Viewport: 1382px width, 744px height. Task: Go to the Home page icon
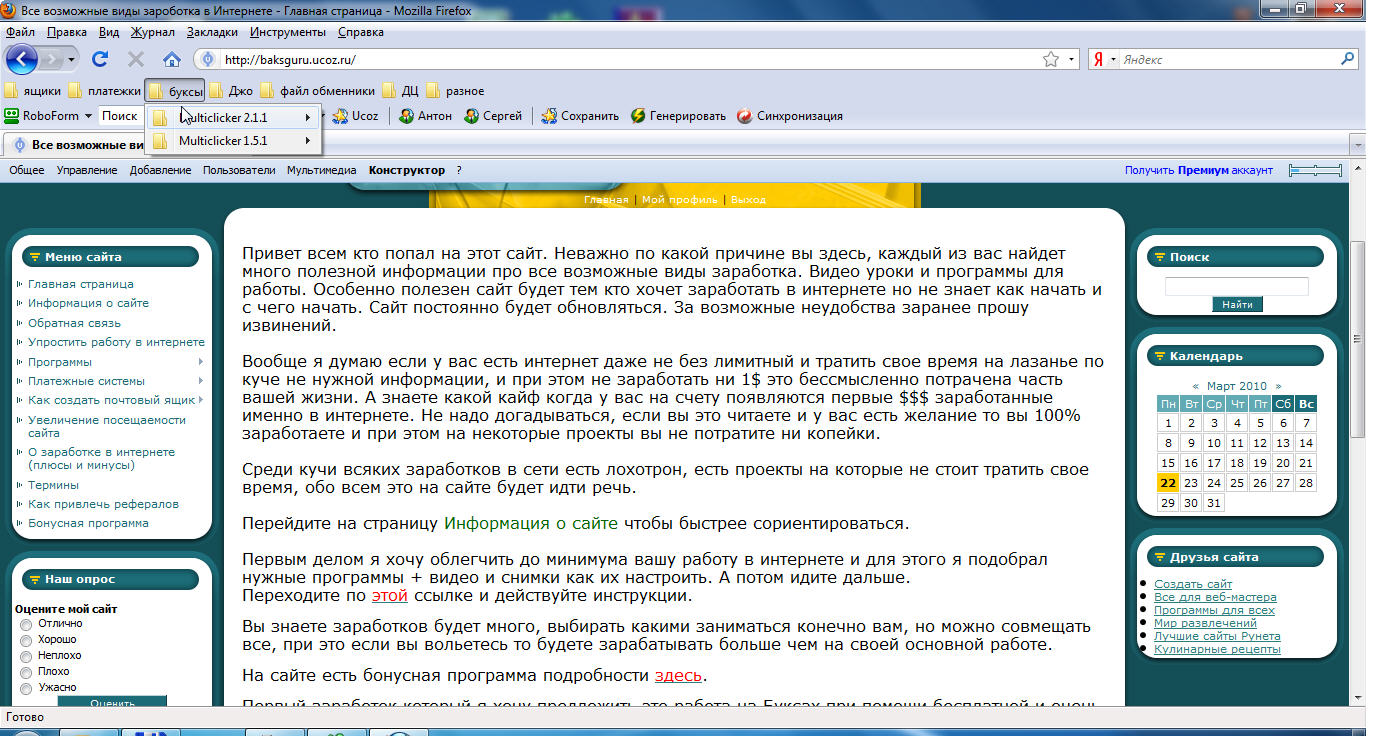coord(172,59)
